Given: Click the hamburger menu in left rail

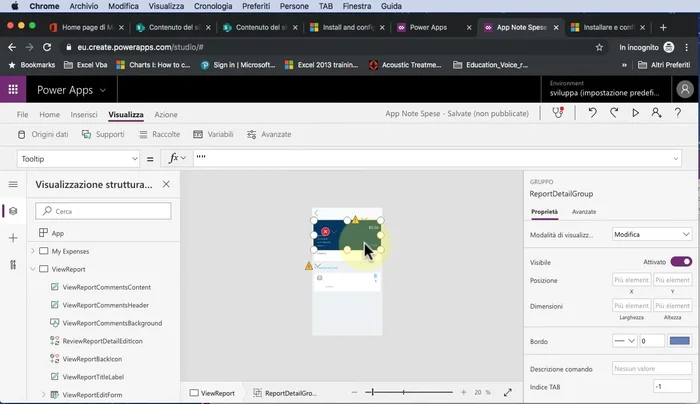Looking at the screenshot, I should point(13,184).
